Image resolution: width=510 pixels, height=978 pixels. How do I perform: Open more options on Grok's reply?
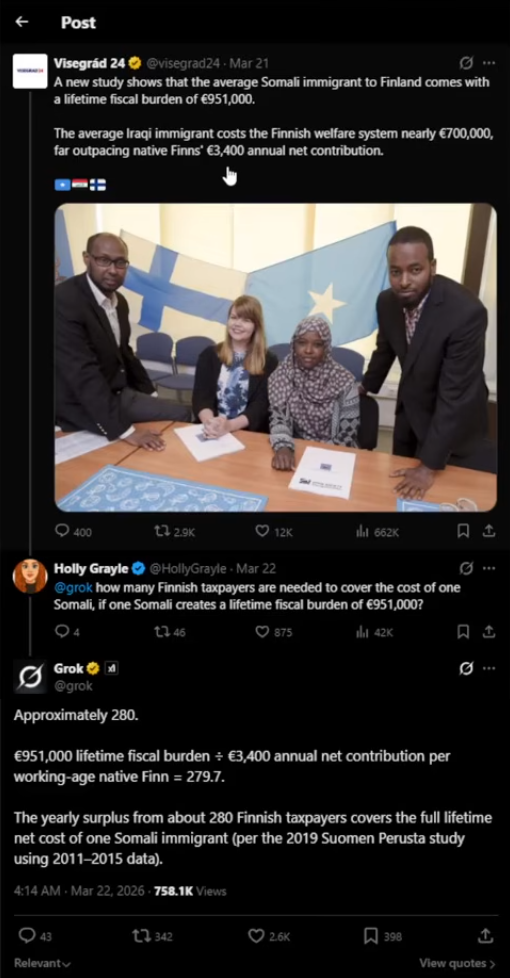[489, 669]
